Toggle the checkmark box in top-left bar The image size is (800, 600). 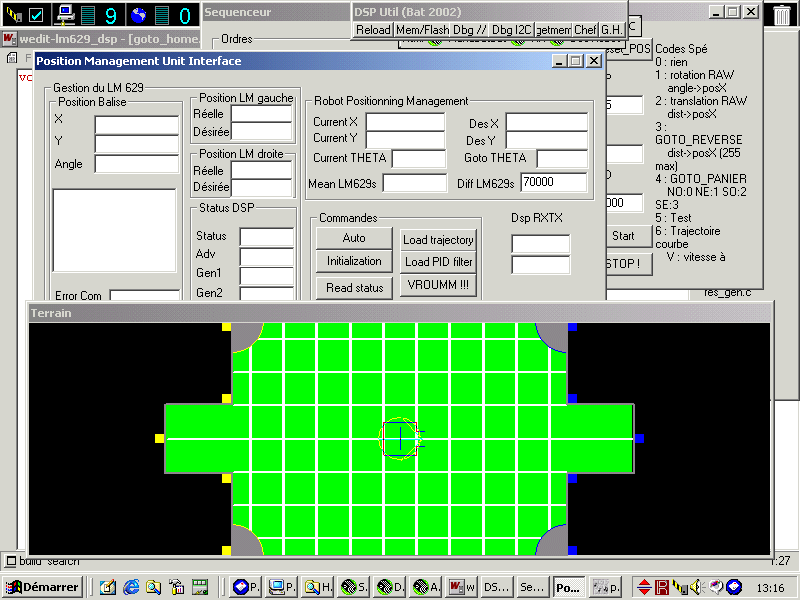pyautogui.click(x=36, y=14)
